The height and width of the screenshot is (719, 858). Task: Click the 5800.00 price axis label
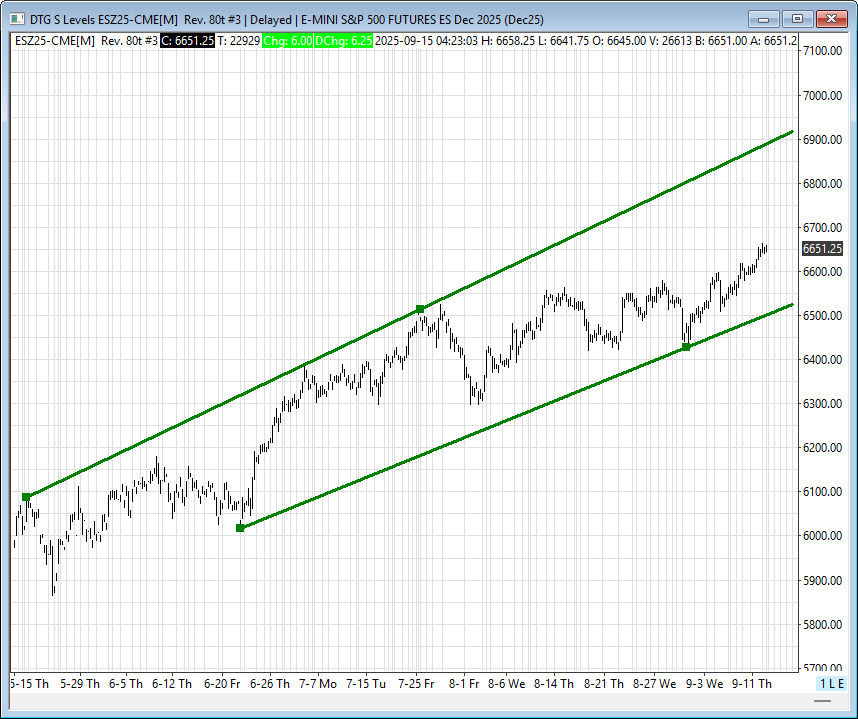click(822, 624)
